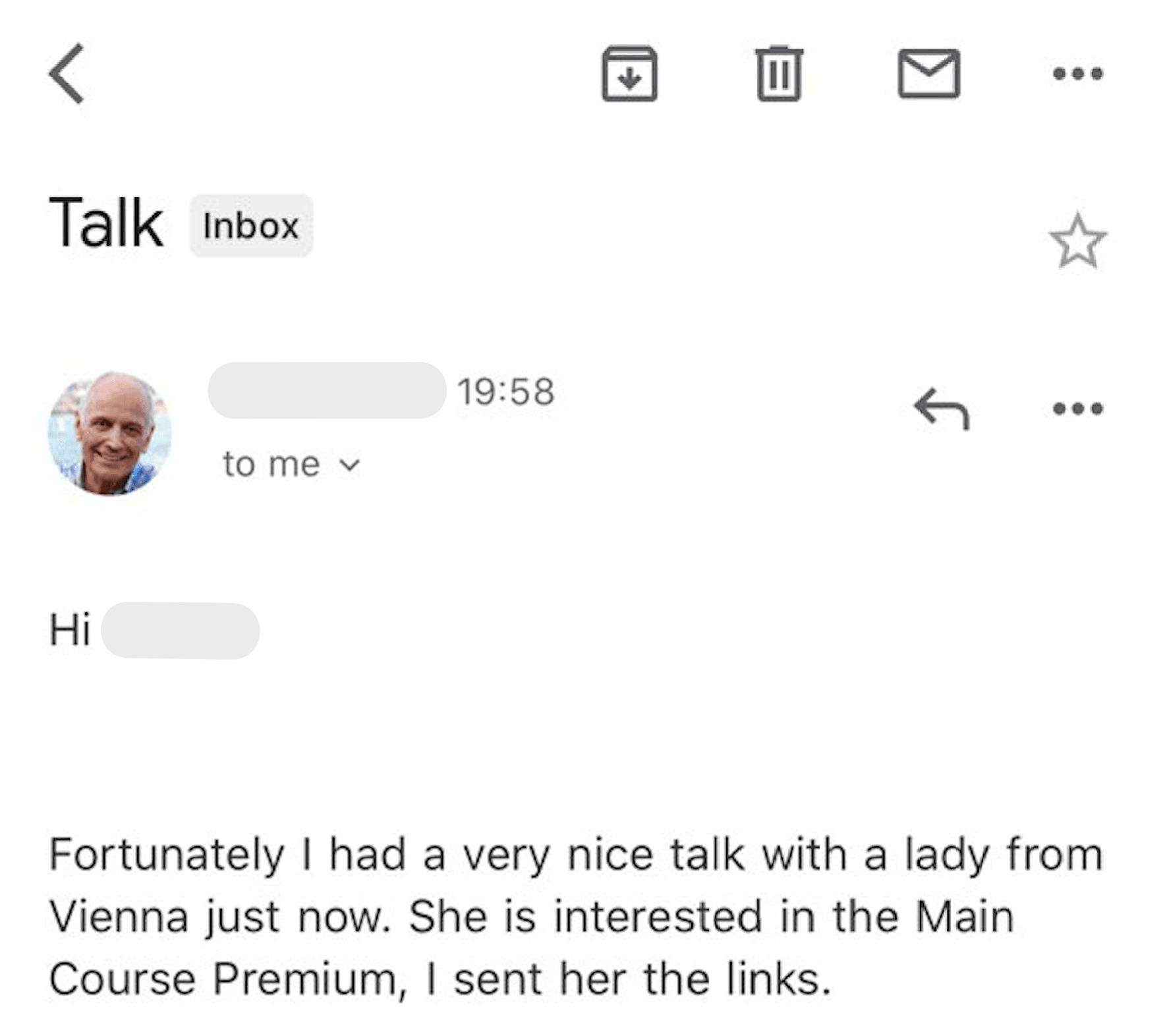Click the 'Hi' greeting text
Viewport: 1165px width, 1036px height.
(x=70, y=629)
